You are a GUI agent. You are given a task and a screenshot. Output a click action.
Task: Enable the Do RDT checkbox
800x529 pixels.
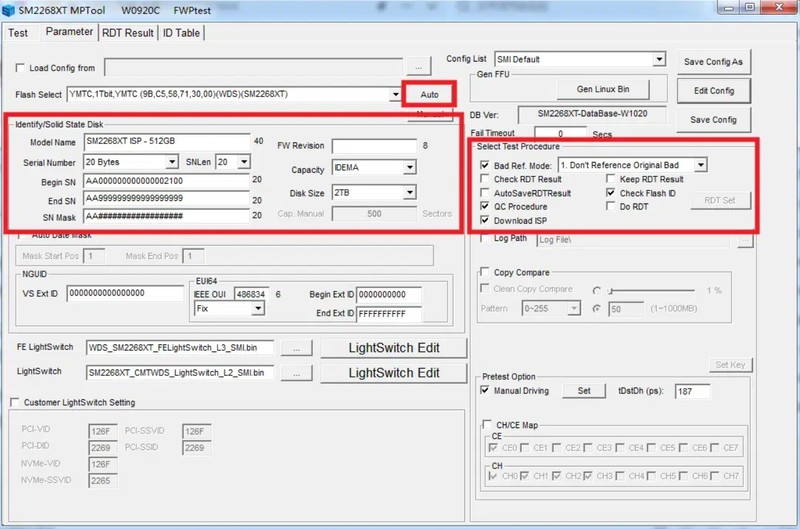(611, 206)
